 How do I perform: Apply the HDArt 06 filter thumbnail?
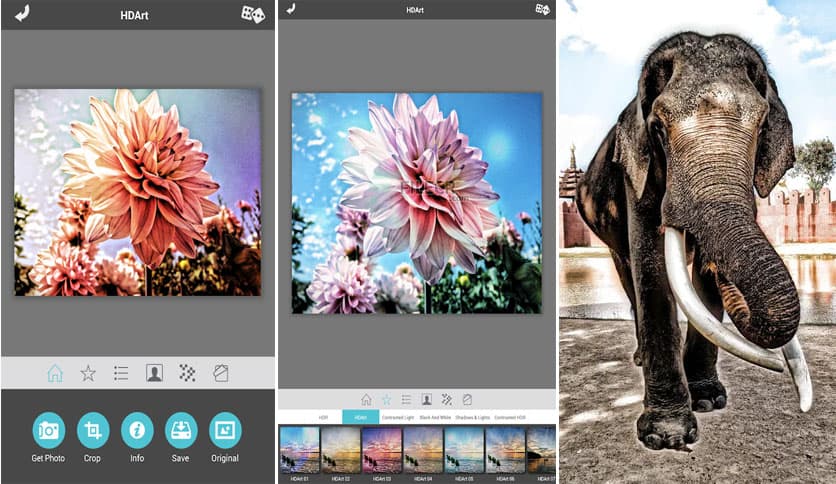(x=505, y=450)
